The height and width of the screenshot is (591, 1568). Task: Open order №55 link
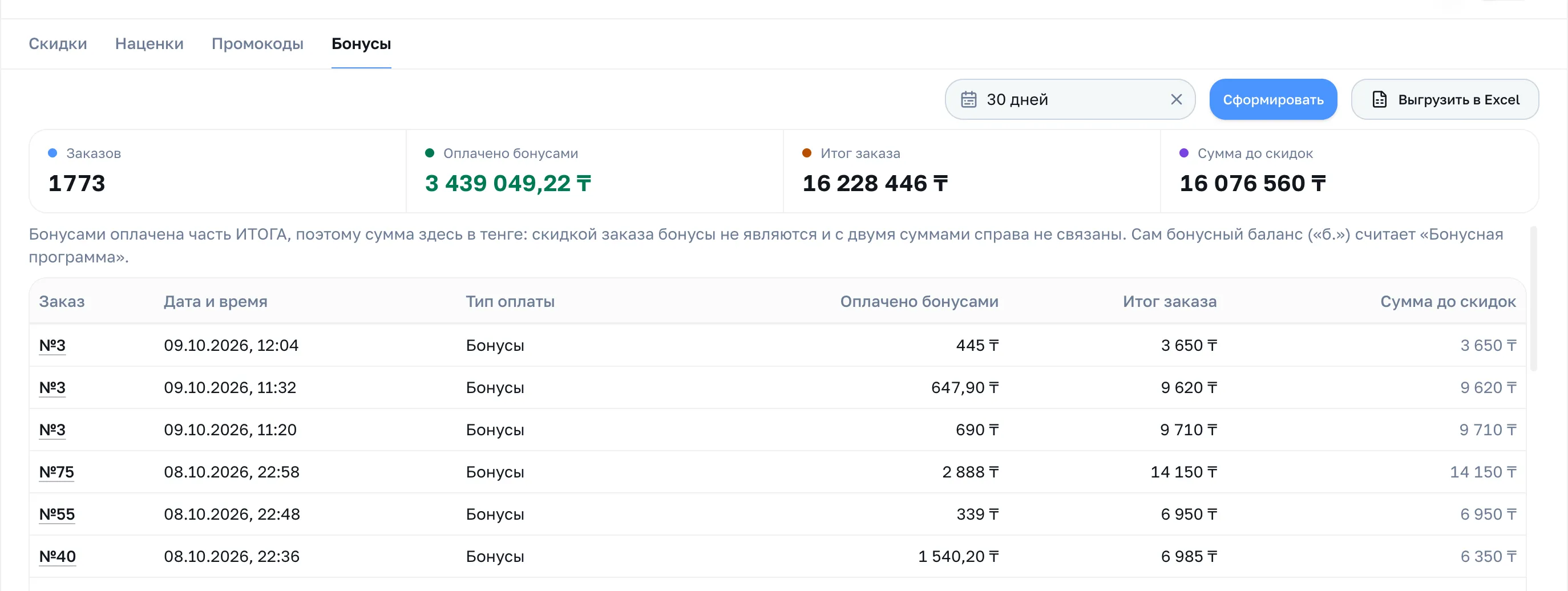coord(57,515)
